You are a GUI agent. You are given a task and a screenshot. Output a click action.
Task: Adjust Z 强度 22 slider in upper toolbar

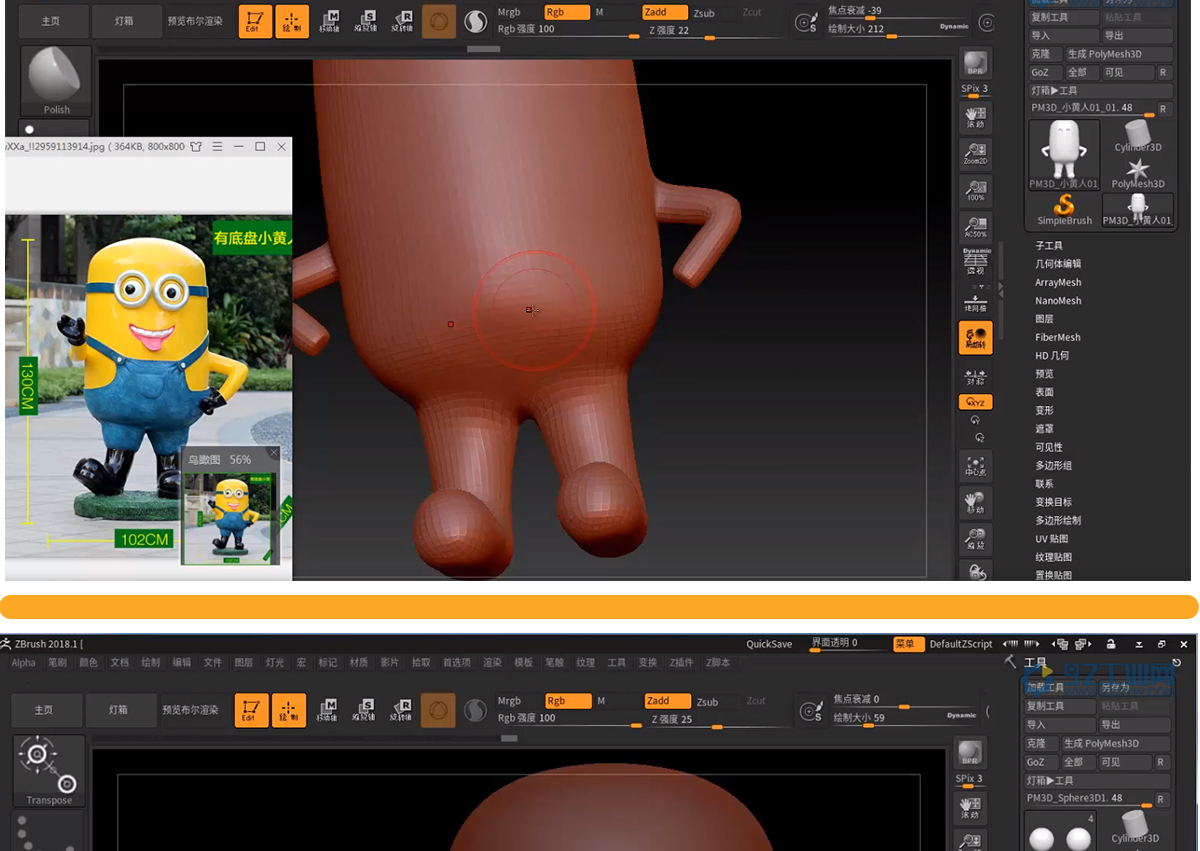pyautogui.click(x=712, y=31)
